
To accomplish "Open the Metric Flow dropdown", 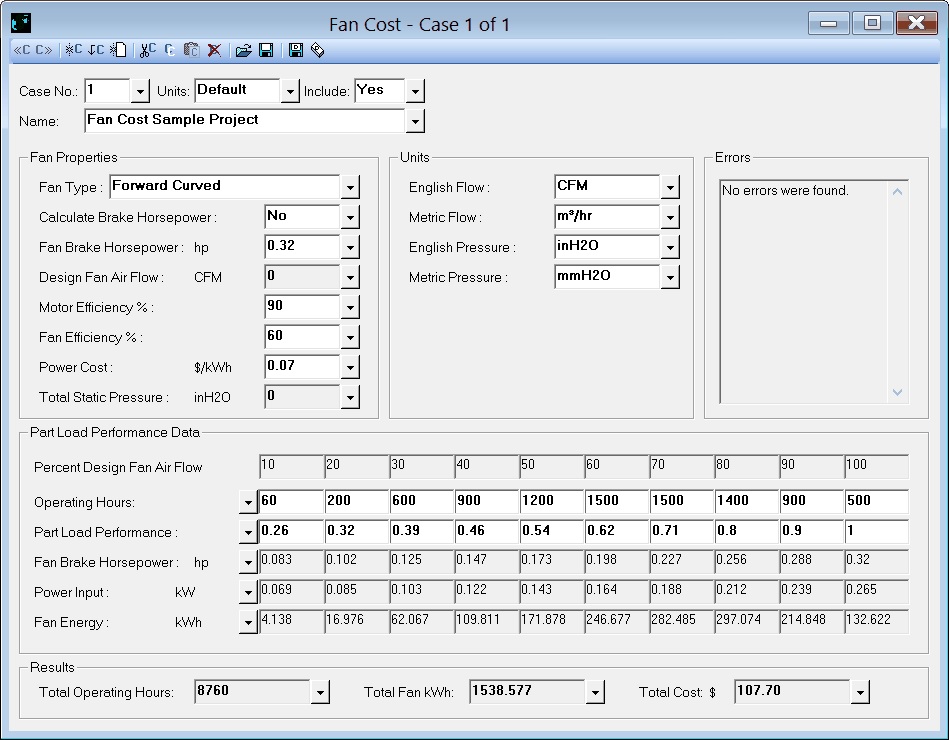I will [670, 217].
